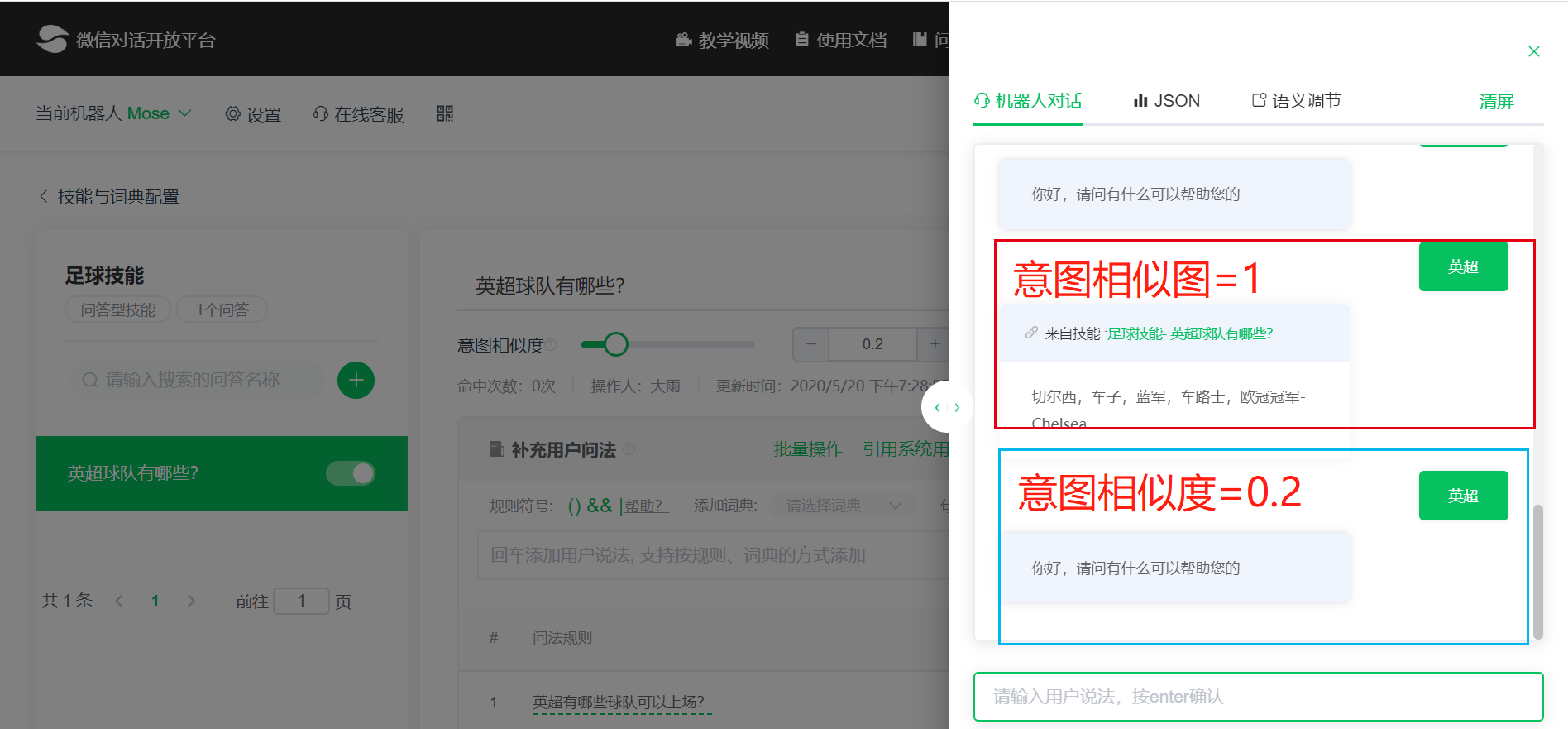Click 引用系统用 link
Image resolution: width=1568 pixels, height=729 pixels.
click(906, 449)
